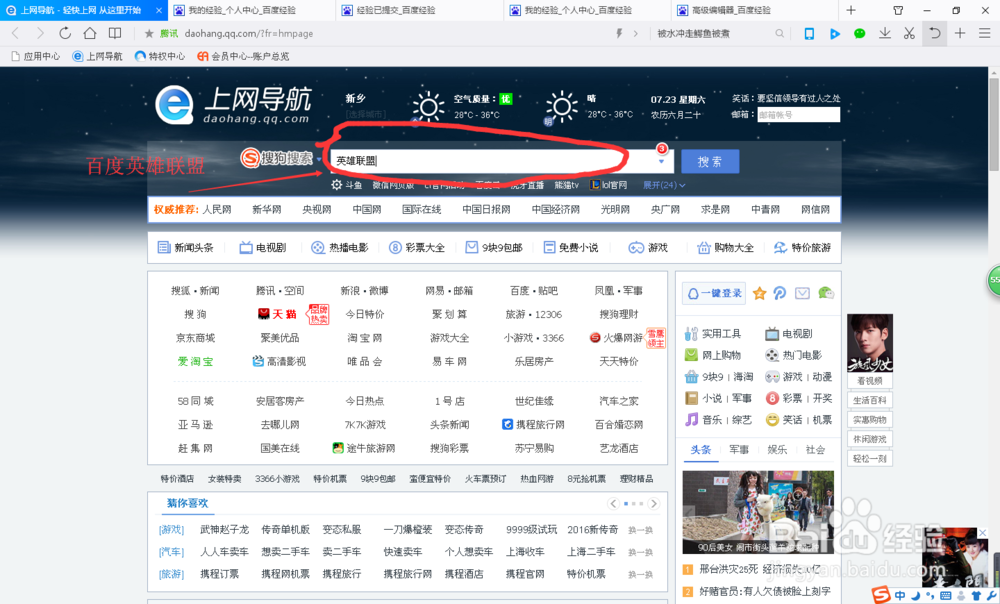Expand the address bar forward chevron
This screenshot has width=1000, height=604.
point(635,34)
